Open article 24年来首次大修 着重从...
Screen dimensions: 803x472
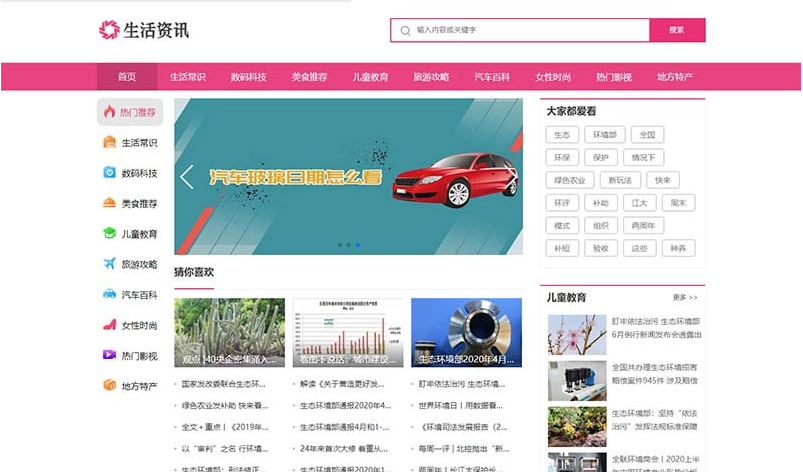[344, 449]
